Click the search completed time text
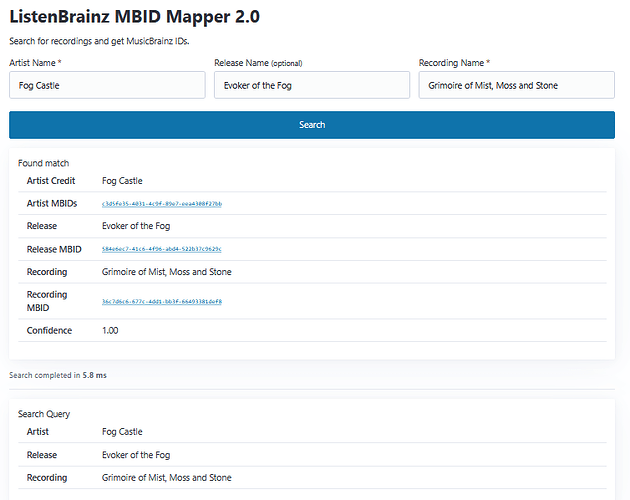Image resolution: width=630 pixels, height=500 pixels. [x=58, y=376]
